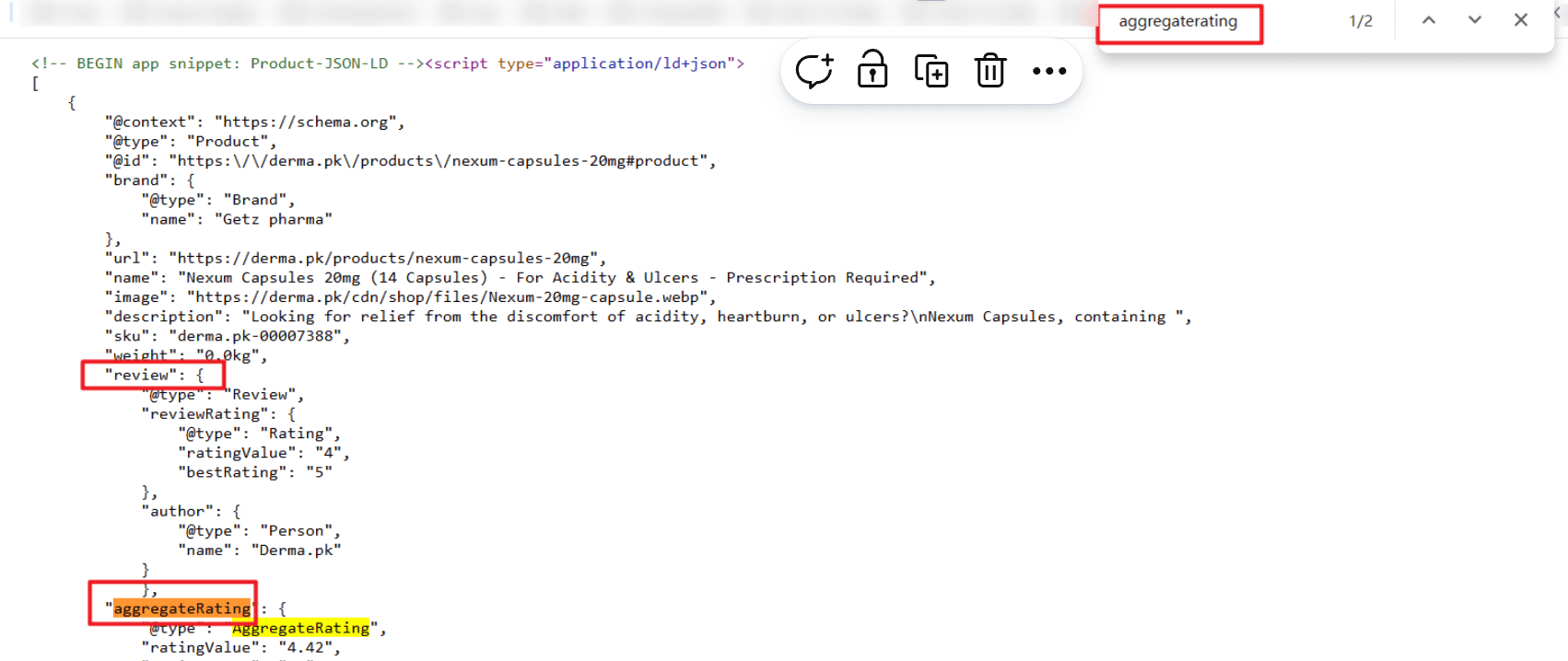
Task: Click the orange highlighted aggregateRating key
Action: [x=181, y=609]
